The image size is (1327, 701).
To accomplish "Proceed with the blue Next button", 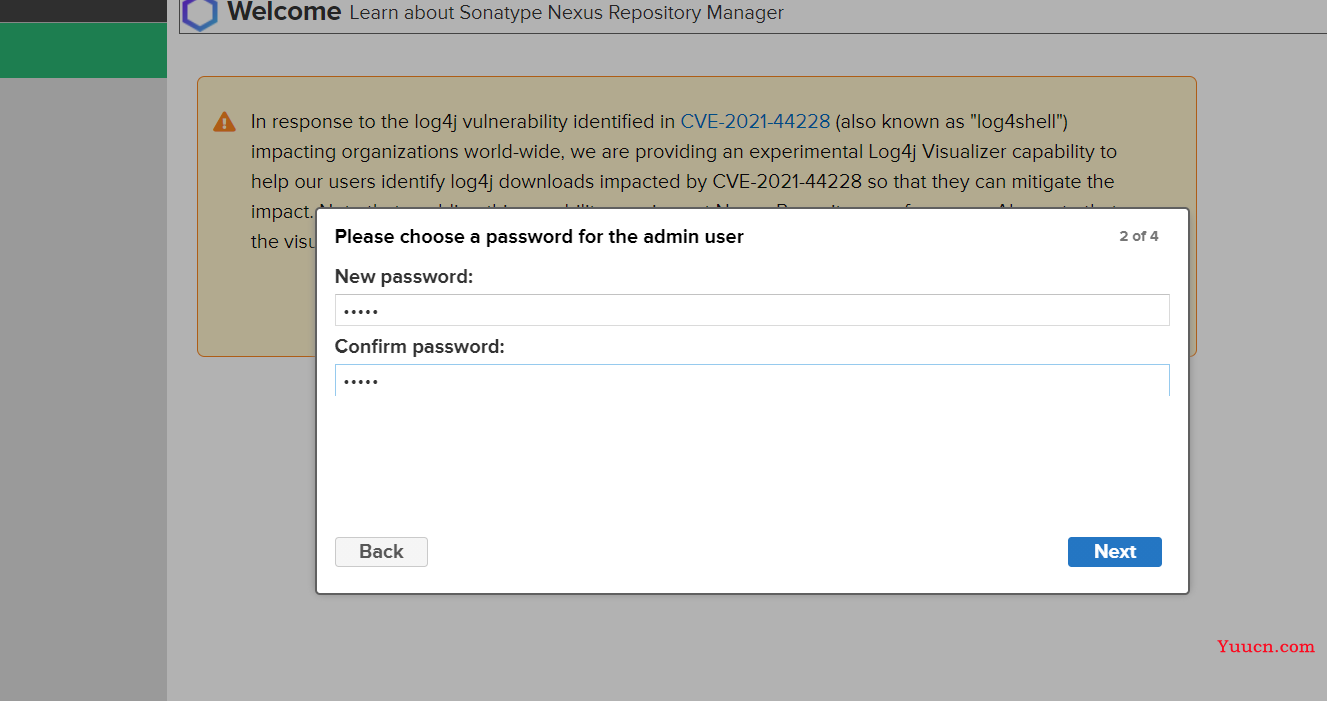I will click(x=1115, y=552).
